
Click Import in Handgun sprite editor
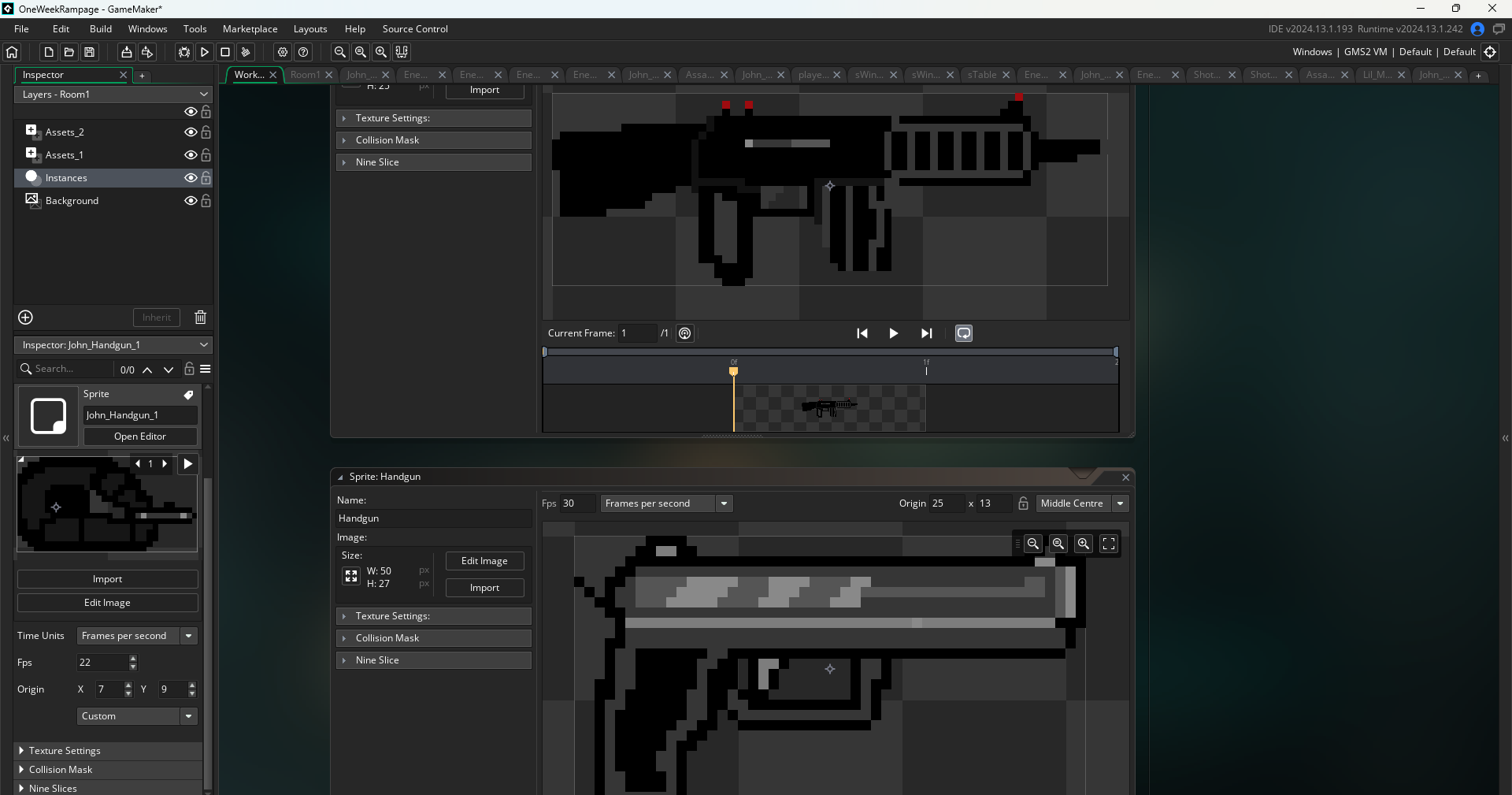pos(484,588)
